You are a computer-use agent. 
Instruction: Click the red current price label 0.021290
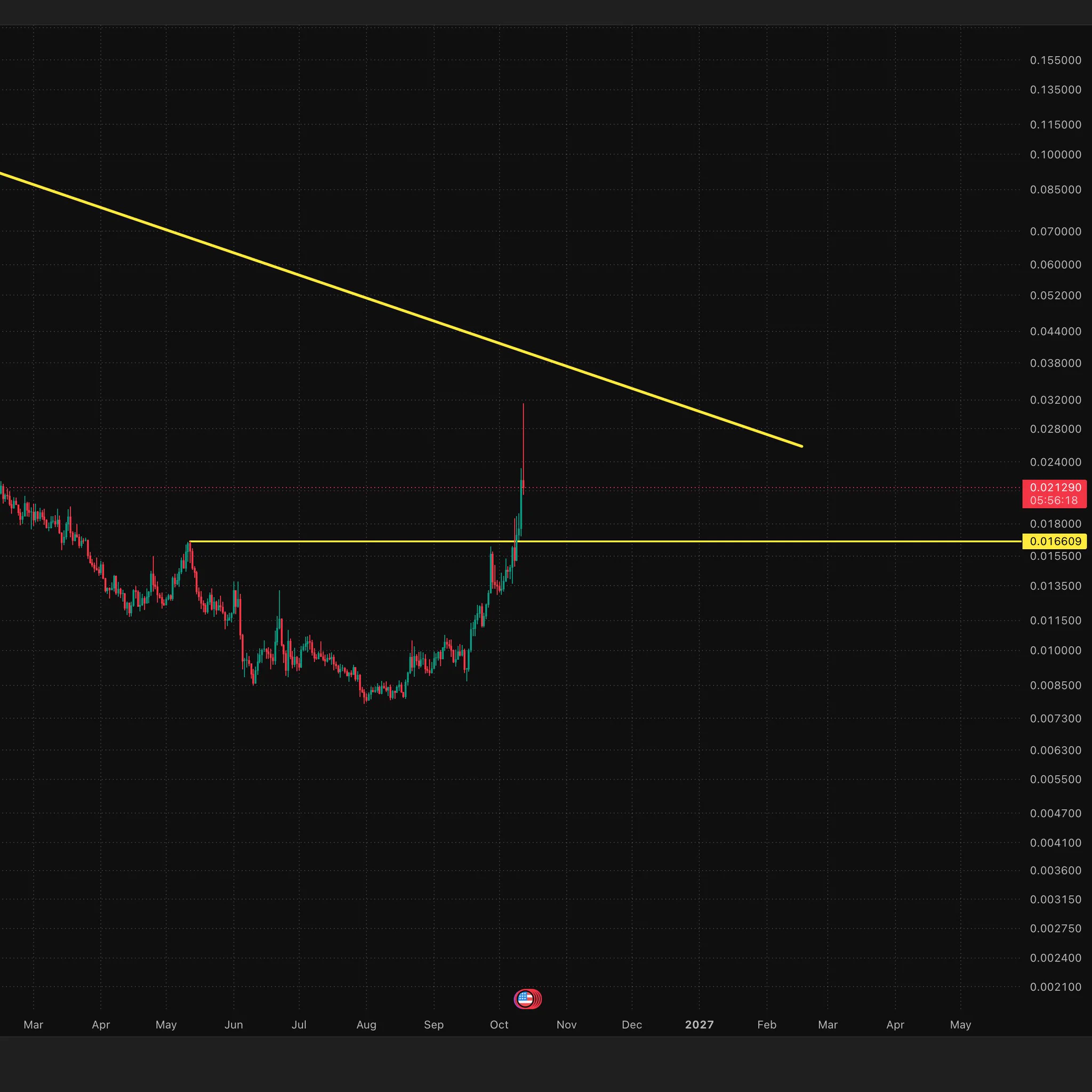(1055, 487)
